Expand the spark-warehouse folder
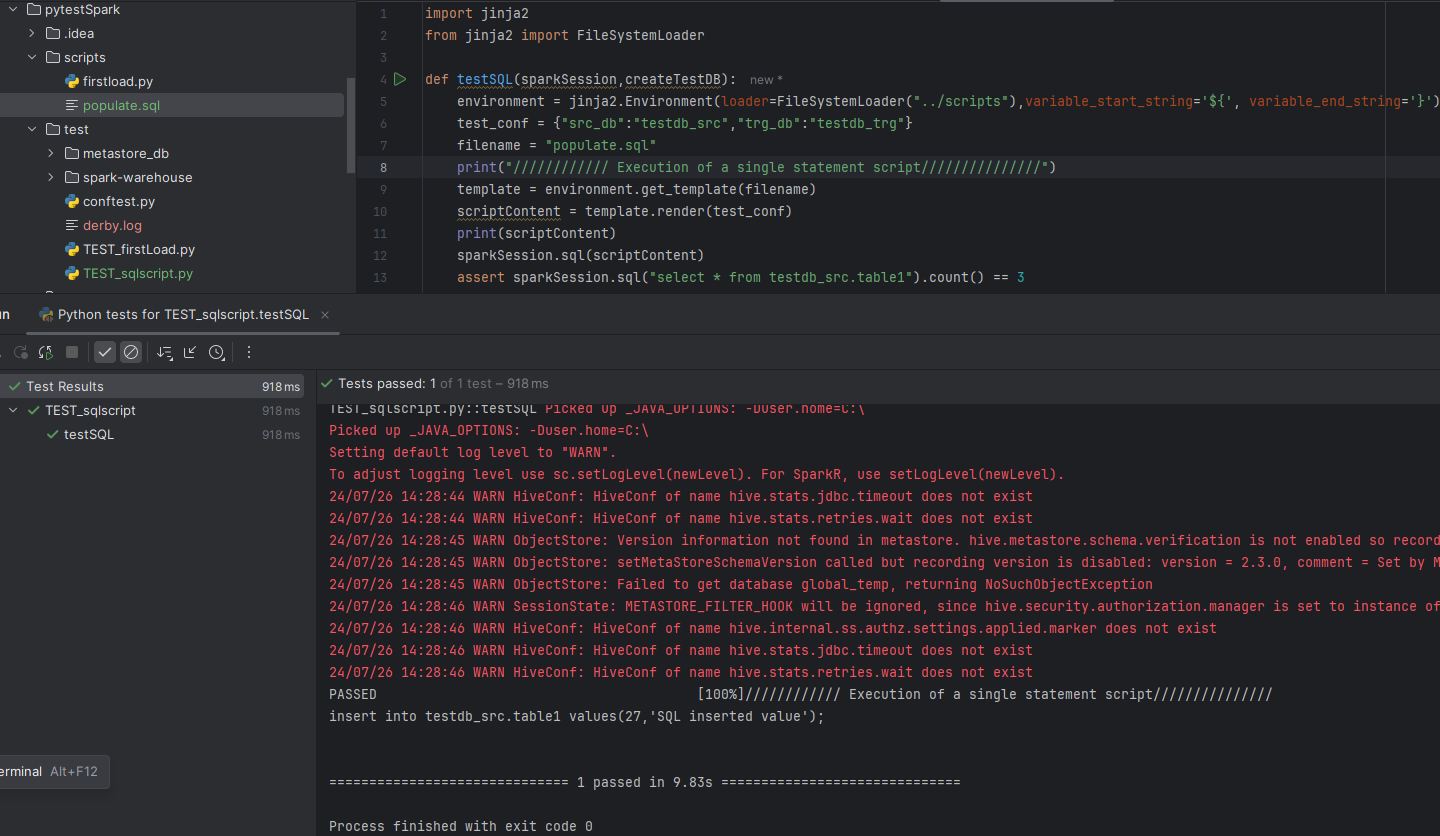 pos(51,177)
